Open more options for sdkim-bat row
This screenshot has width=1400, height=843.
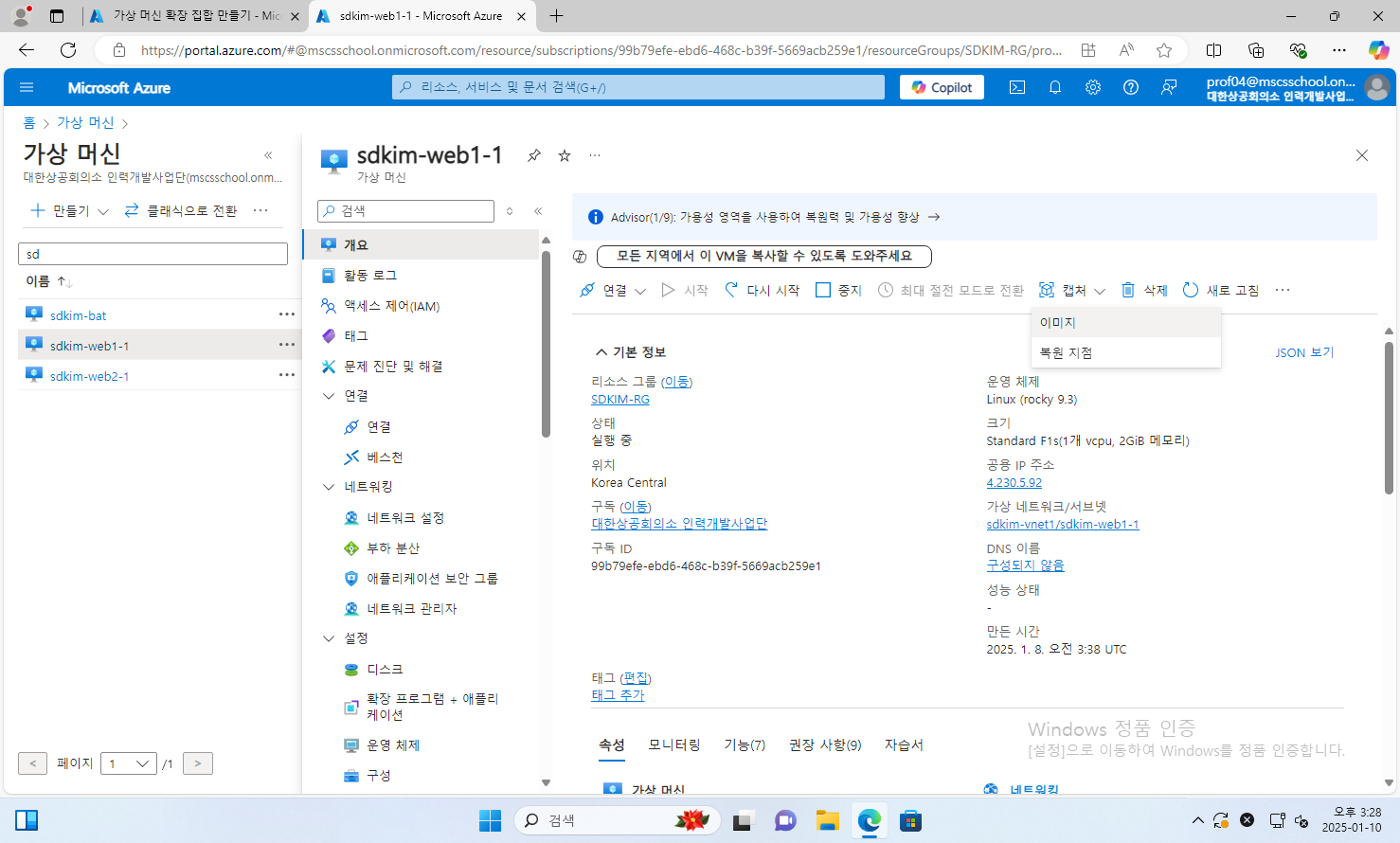pyautogui.click(x=287, y=314)
